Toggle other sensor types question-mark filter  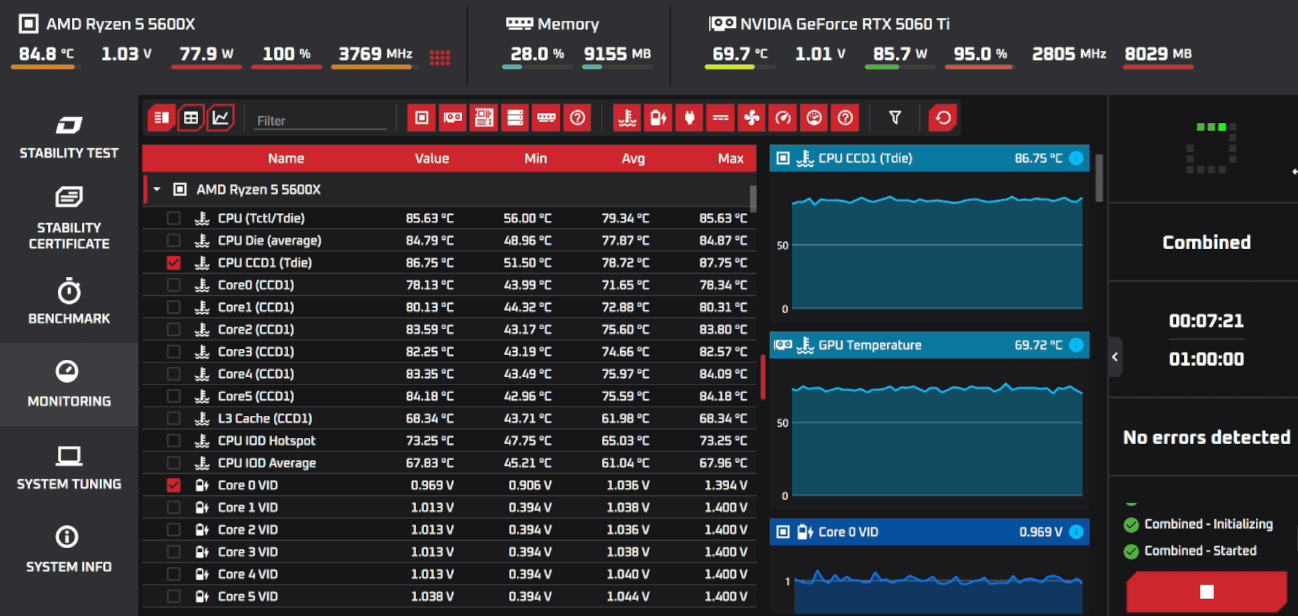point(845,118)
